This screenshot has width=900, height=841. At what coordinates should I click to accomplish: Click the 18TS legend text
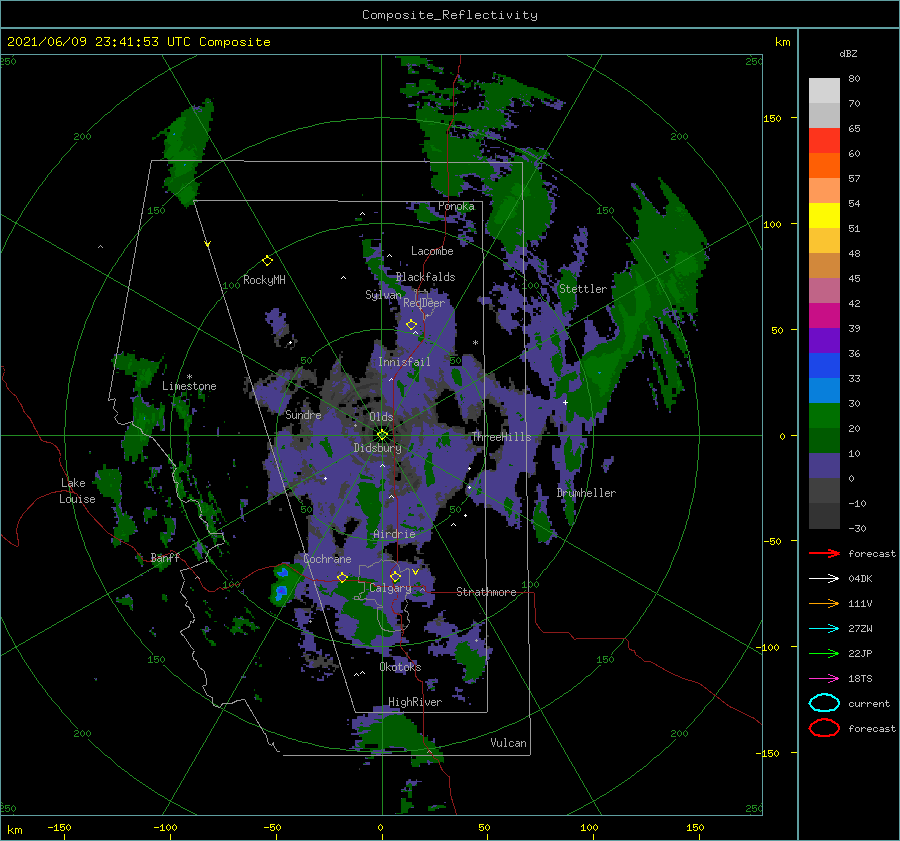(x=860, y=679)
